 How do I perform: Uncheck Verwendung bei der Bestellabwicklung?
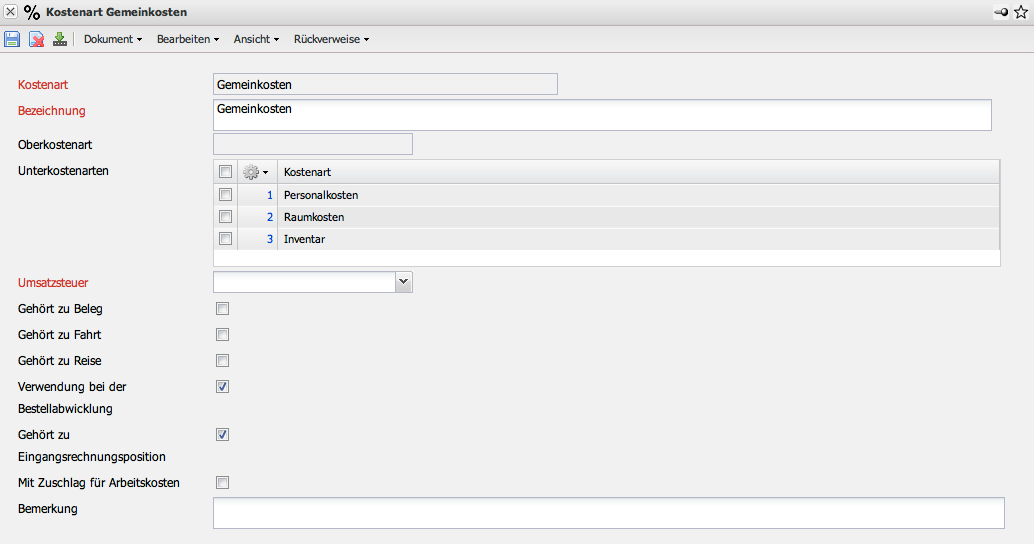click(x=223, y=387)
